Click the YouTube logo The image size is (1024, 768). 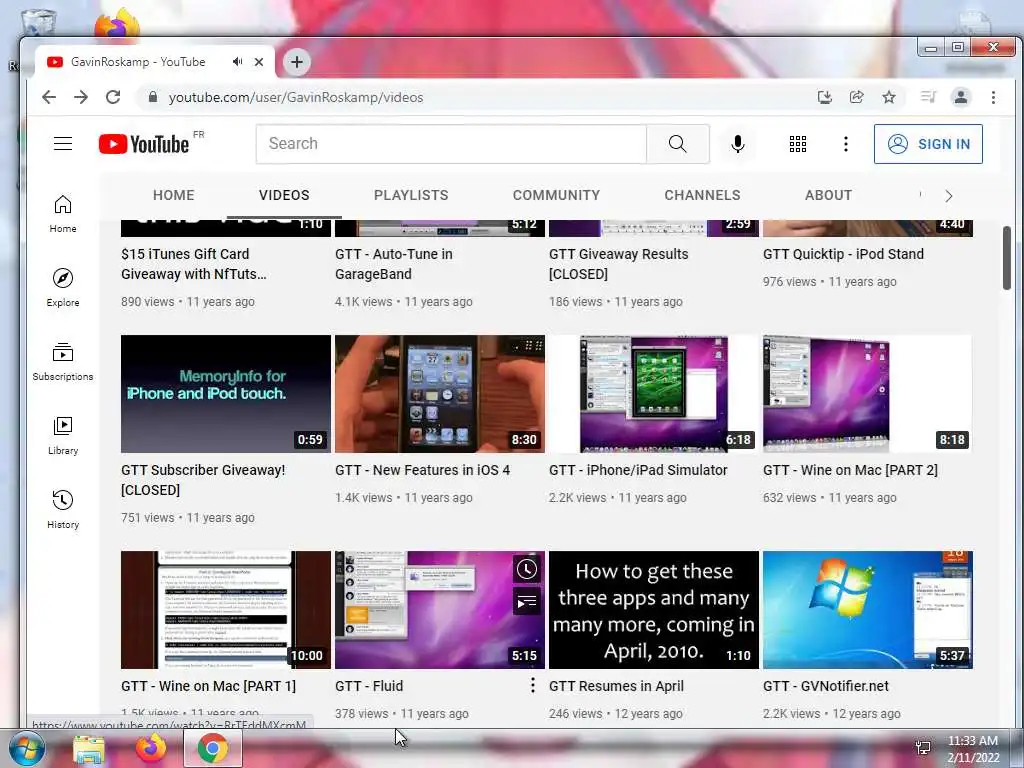pyautogui.click(x=144, y=144)
